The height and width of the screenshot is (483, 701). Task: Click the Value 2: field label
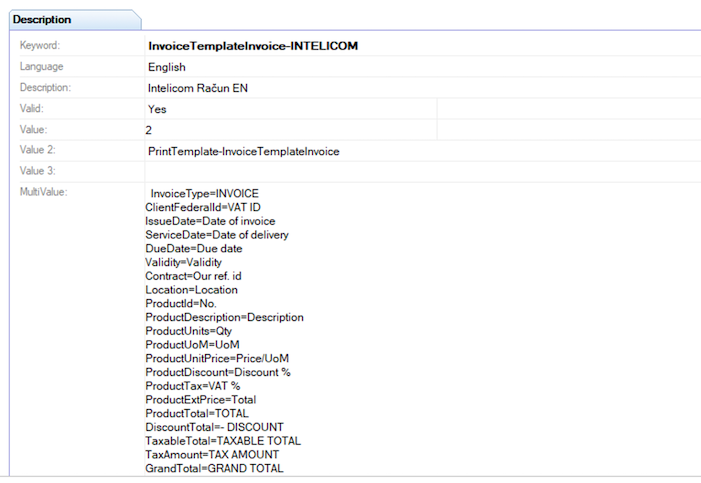point(38,149)
